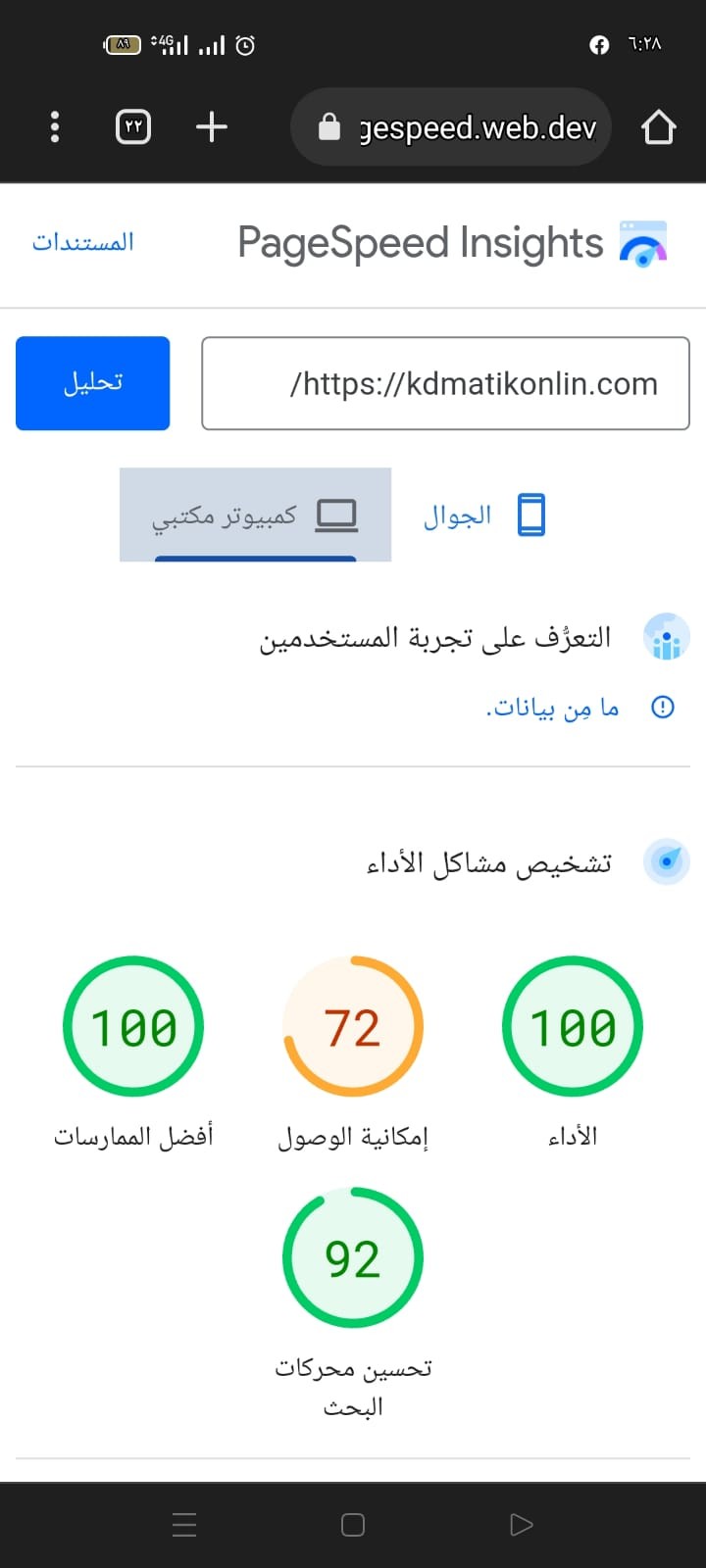Screen dimensions: 706x1568
Task: Open the المستندات docs link
Action: (83, 242)
